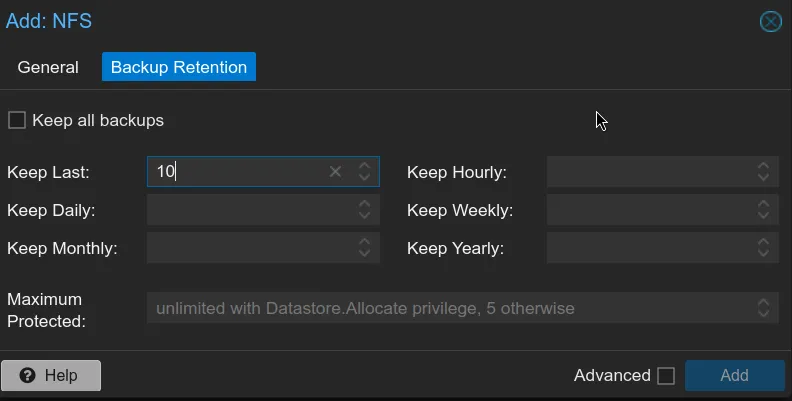This screenshot has height=401, width=792.
Task: Clear the Keep Last field value
Action: coord(335,172)
